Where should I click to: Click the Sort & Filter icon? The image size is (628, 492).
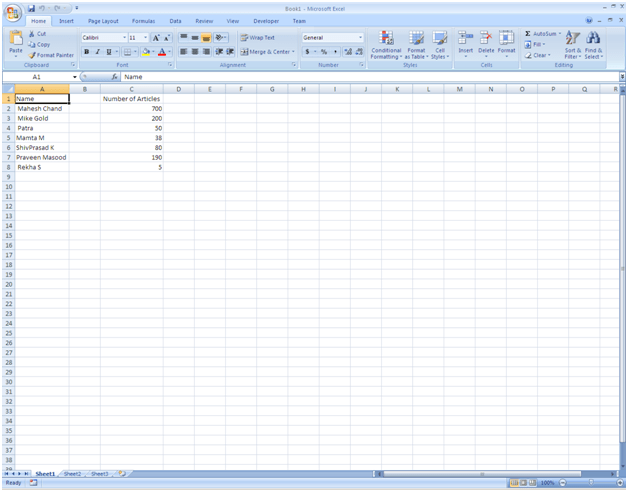coord(573,44)
